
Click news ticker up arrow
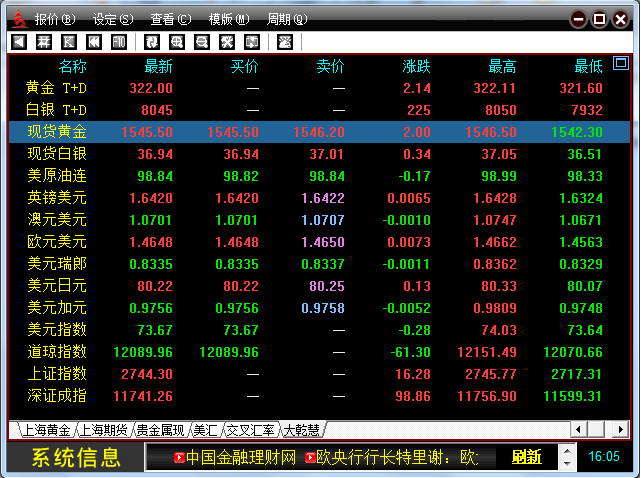pos(567,451)
